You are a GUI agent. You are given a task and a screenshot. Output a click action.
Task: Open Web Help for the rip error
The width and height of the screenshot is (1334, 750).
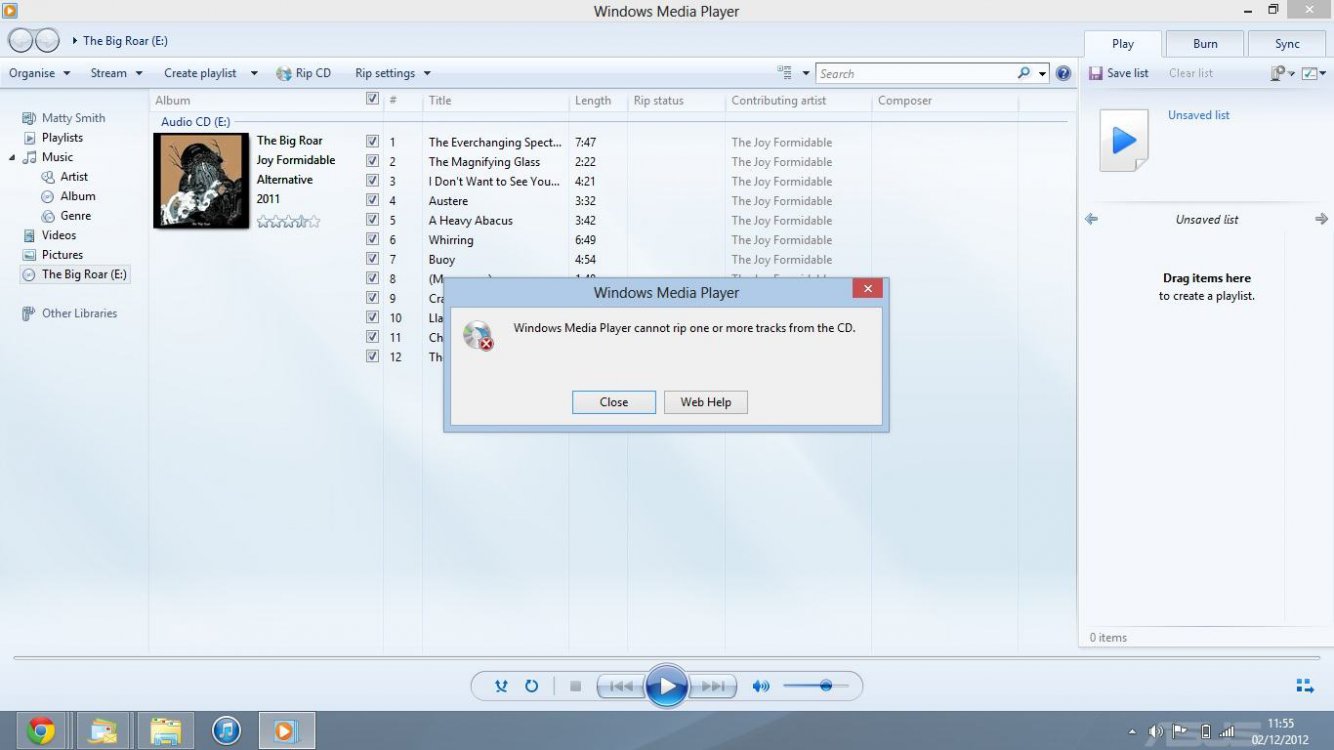705,402
